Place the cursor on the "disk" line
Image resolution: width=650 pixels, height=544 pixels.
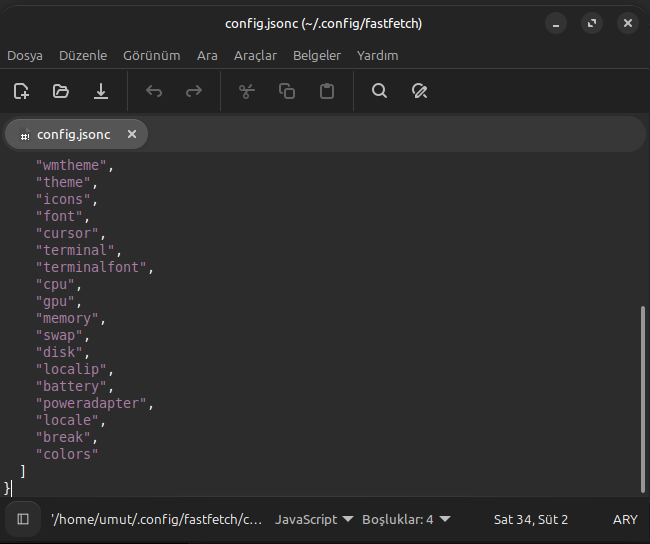[x=62, y=352]
